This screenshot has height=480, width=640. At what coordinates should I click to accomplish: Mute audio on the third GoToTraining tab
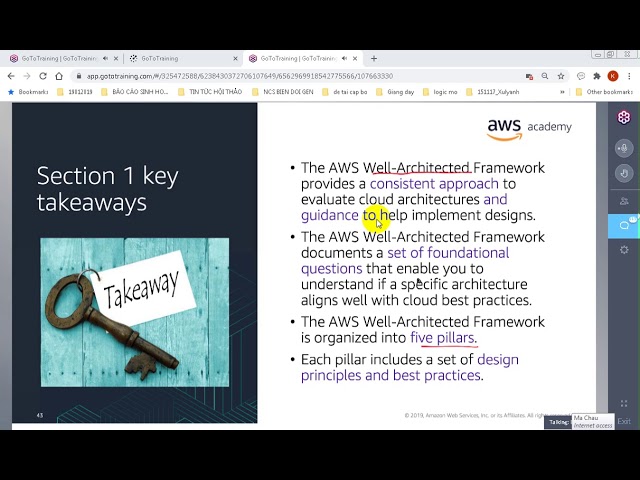pyautogui.click(x=344, y=58)
